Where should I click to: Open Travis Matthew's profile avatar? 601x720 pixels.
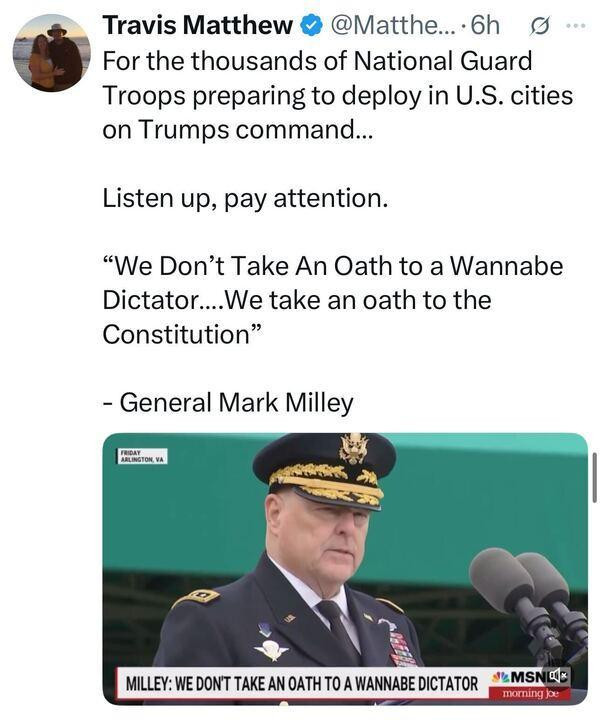click(51, 52)
